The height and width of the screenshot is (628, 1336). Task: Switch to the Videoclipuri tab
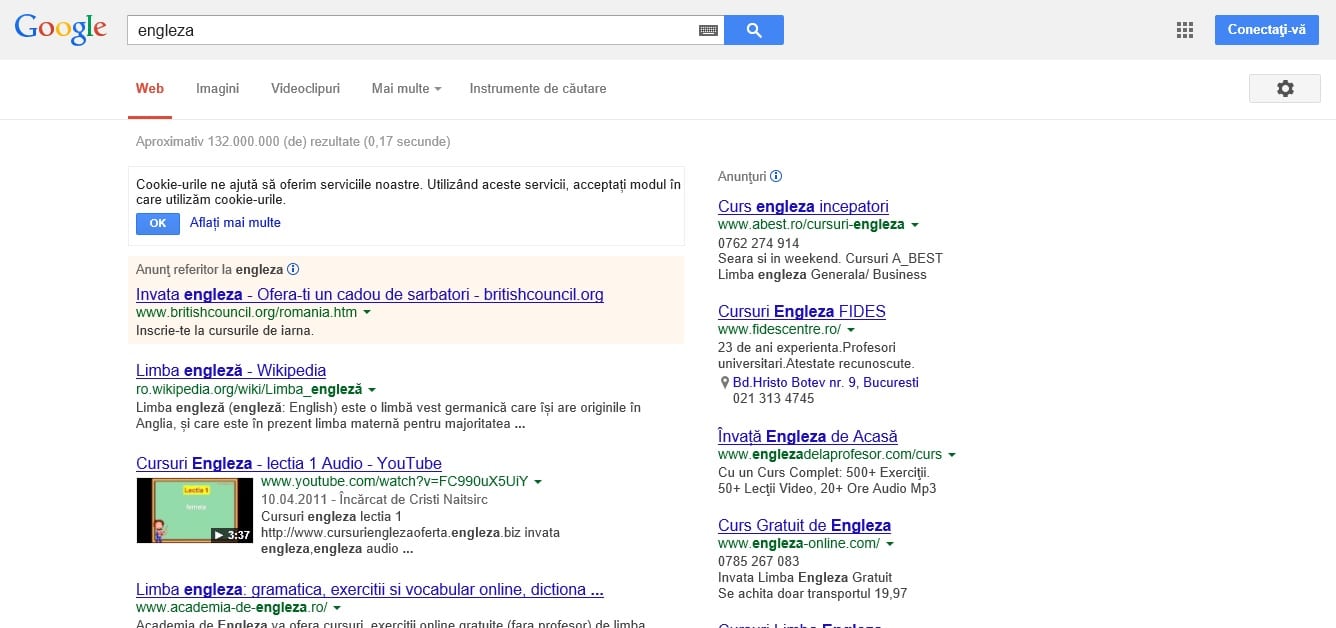click(305, 88)
